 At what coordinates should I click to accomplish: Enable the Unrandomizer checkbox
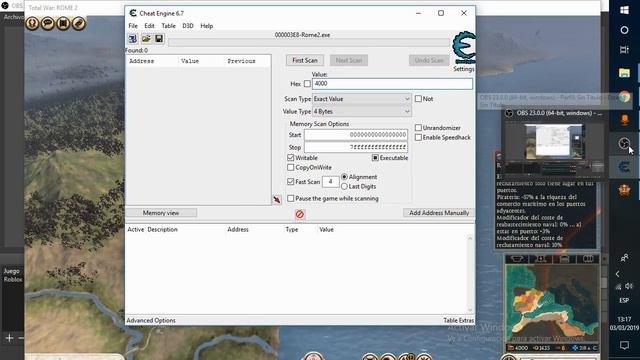pos(418,128)
